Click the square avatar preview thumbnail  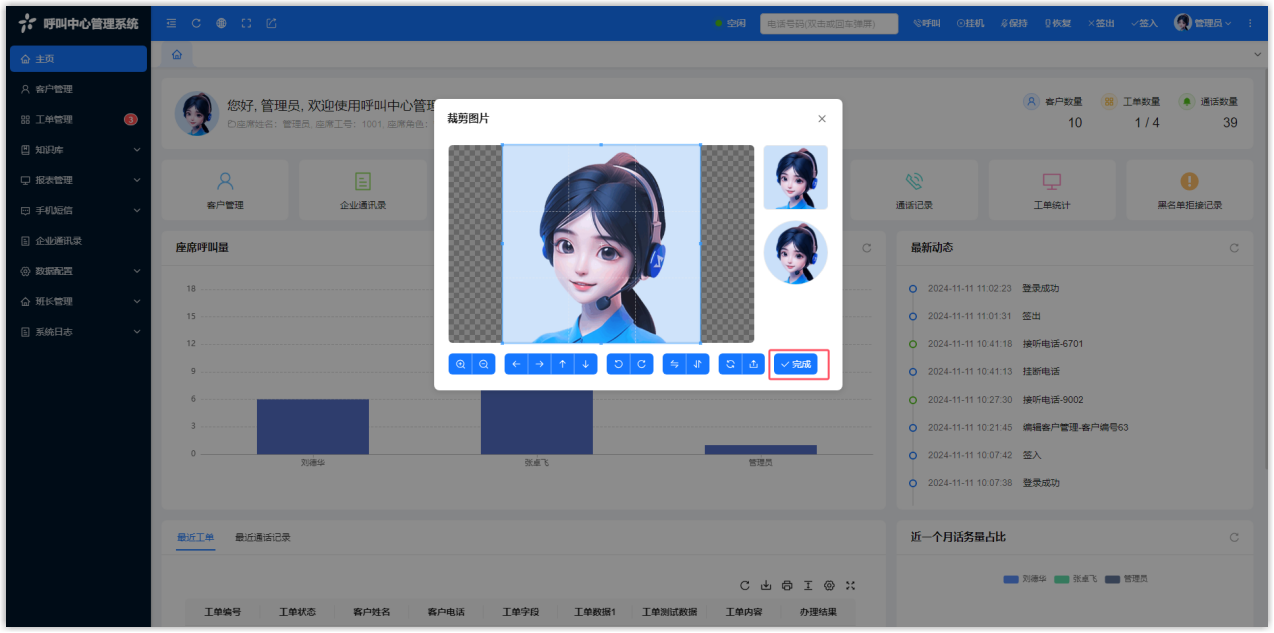click(795, 177)
